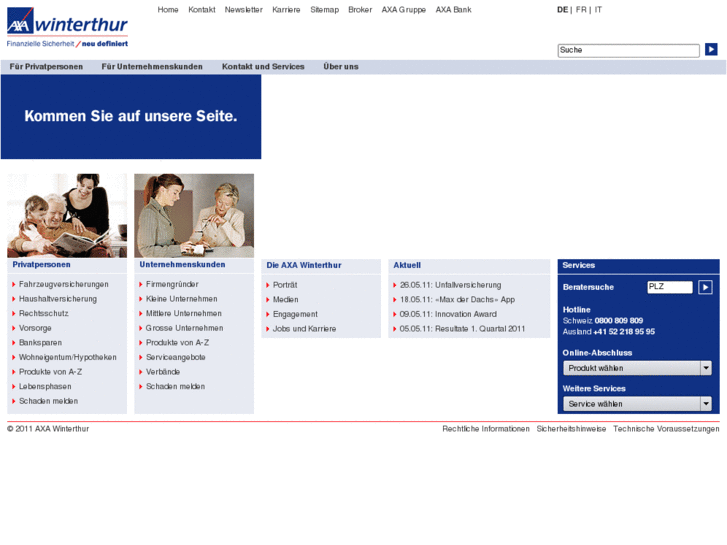The height and width of the screenshot is (545, 727).
Task: Open 26.05.11 Unfallversicherung news item
Action: pos(451,285)
